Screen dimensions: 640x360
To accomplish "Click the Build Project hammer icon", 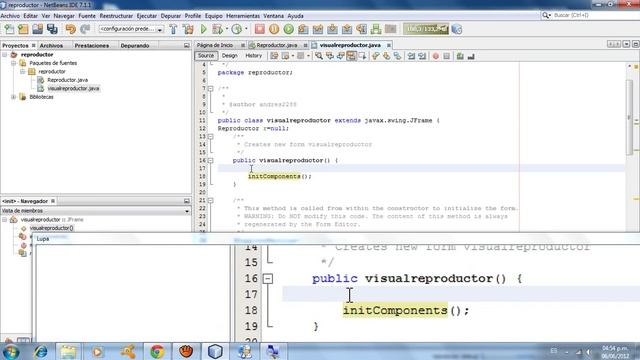I will (173, 29).
